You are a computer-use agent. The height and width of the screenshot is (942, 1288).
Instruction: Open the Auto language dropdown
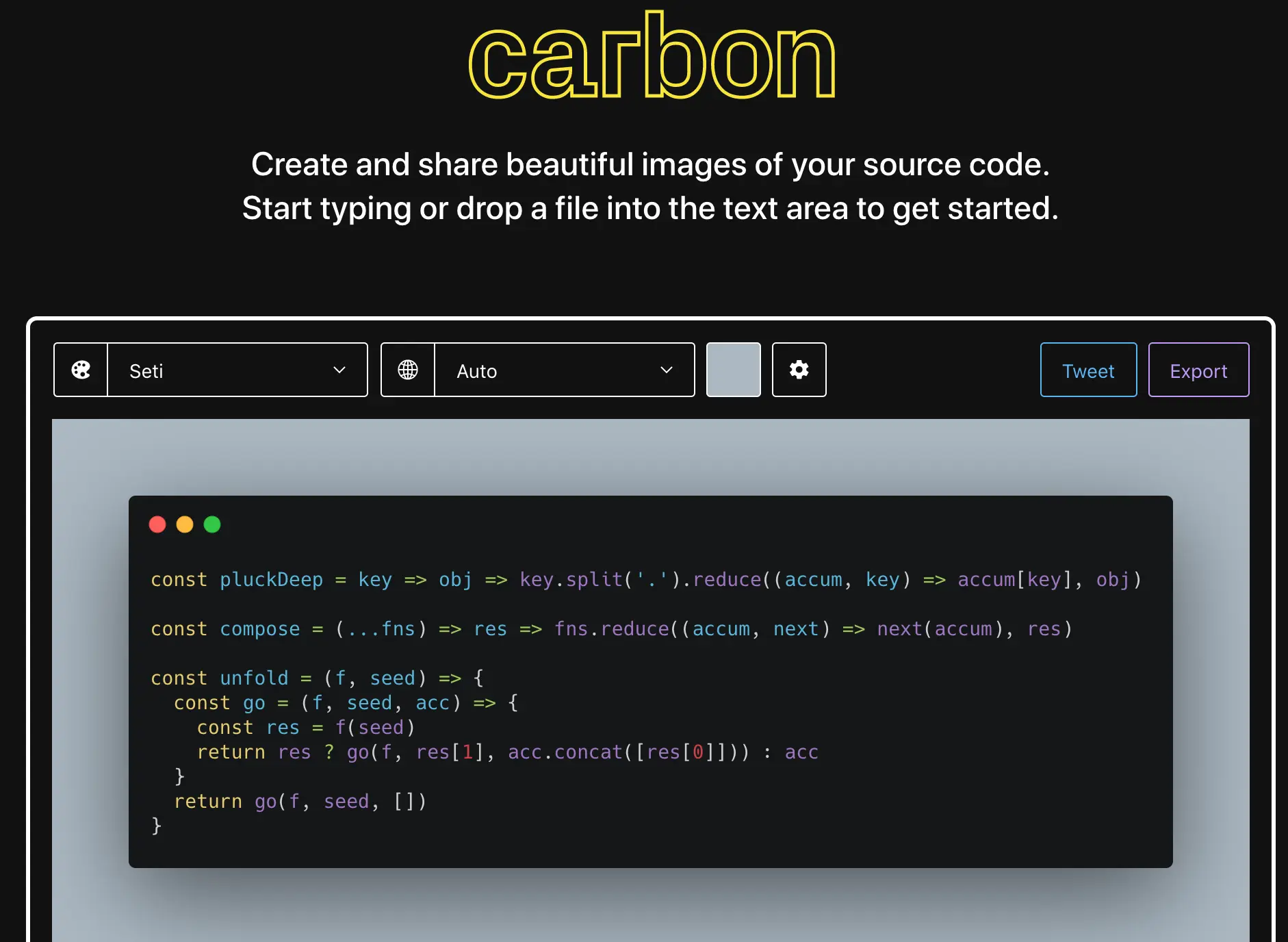(x=565, y=370)
